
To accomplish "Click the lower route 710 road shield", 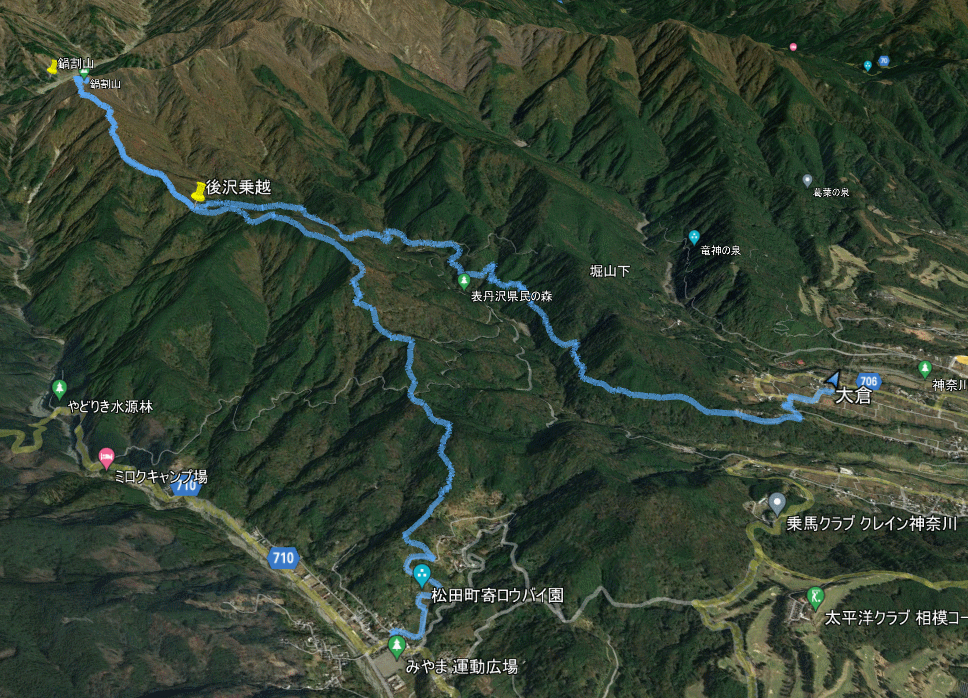I will point(283,558).
